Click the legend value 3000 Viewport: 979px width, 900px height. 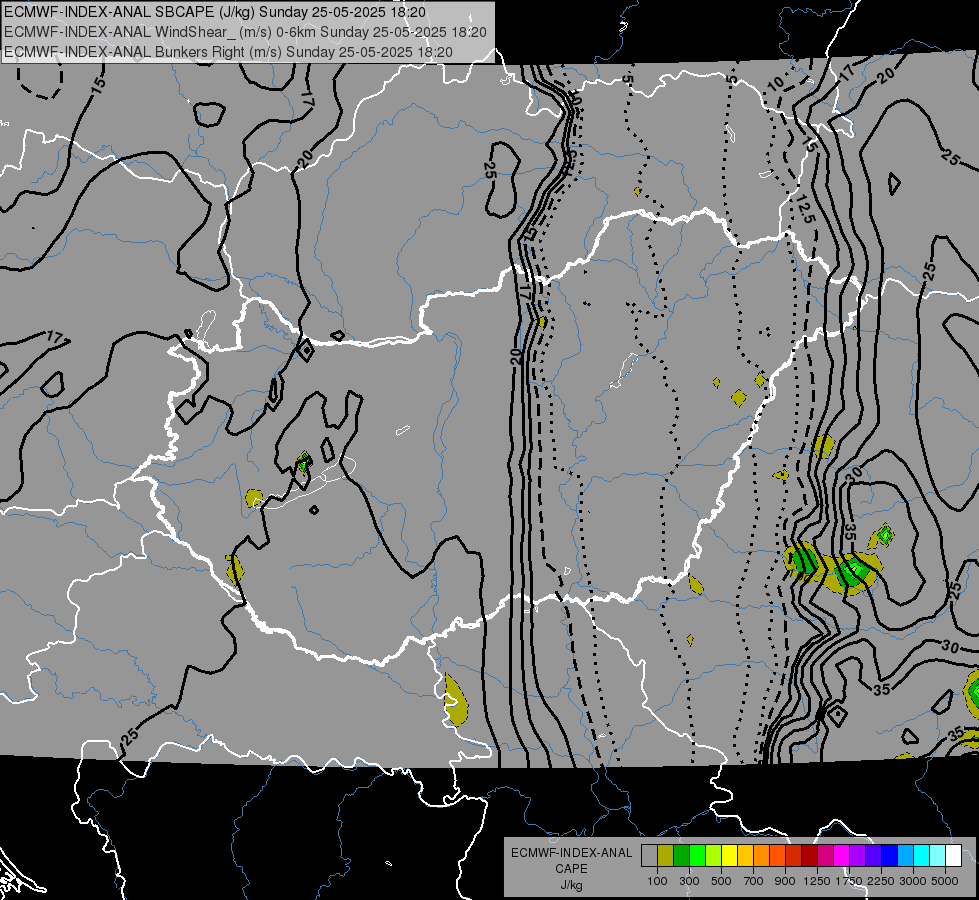tap(913, 881)
